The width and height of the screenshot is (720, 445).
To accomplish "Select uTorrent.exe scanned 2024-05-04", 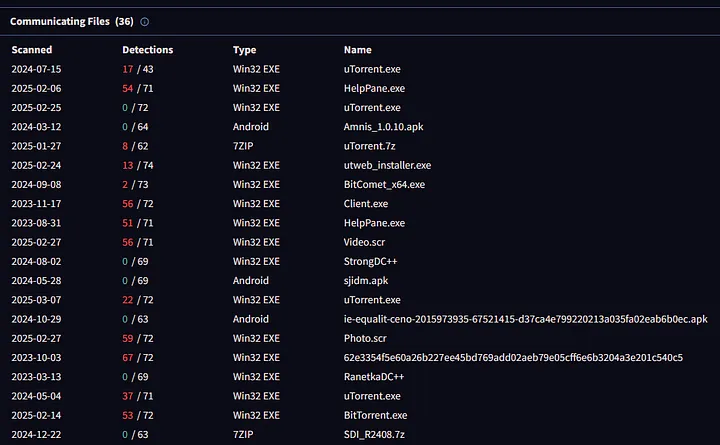I will tap(372, 396).
